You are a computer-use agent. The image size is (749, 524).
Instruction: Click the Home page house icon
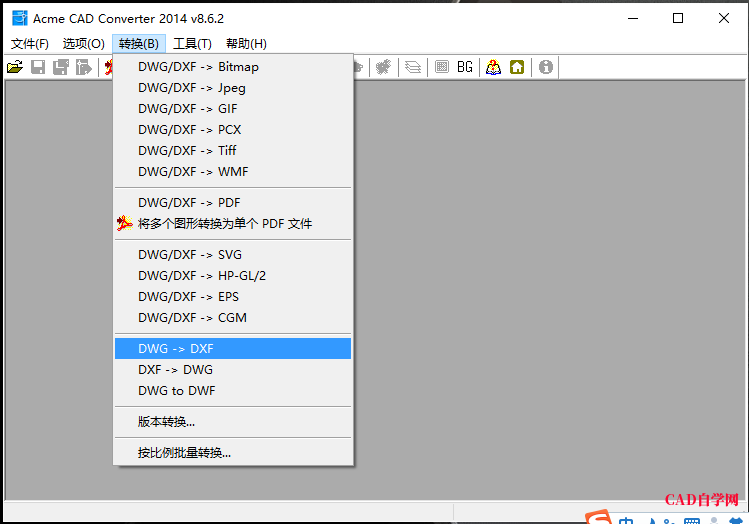click(x=517, y=67)
